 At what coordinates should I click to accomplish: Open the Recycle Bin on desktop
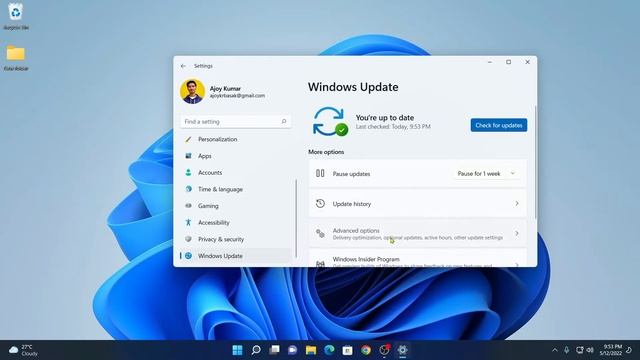(x=16, y=16)
